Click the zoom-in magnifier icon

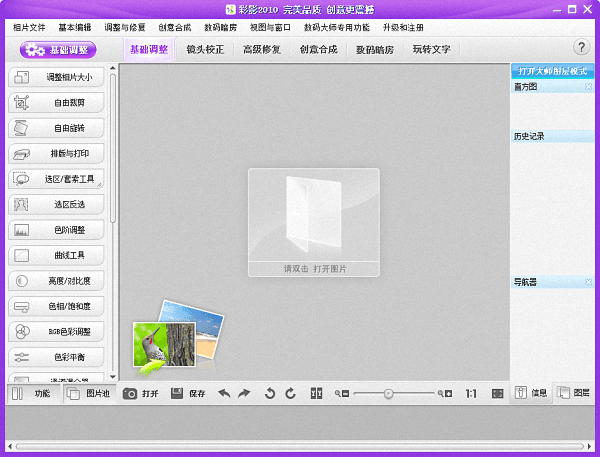pyautogui.click(x=449, y=394)
